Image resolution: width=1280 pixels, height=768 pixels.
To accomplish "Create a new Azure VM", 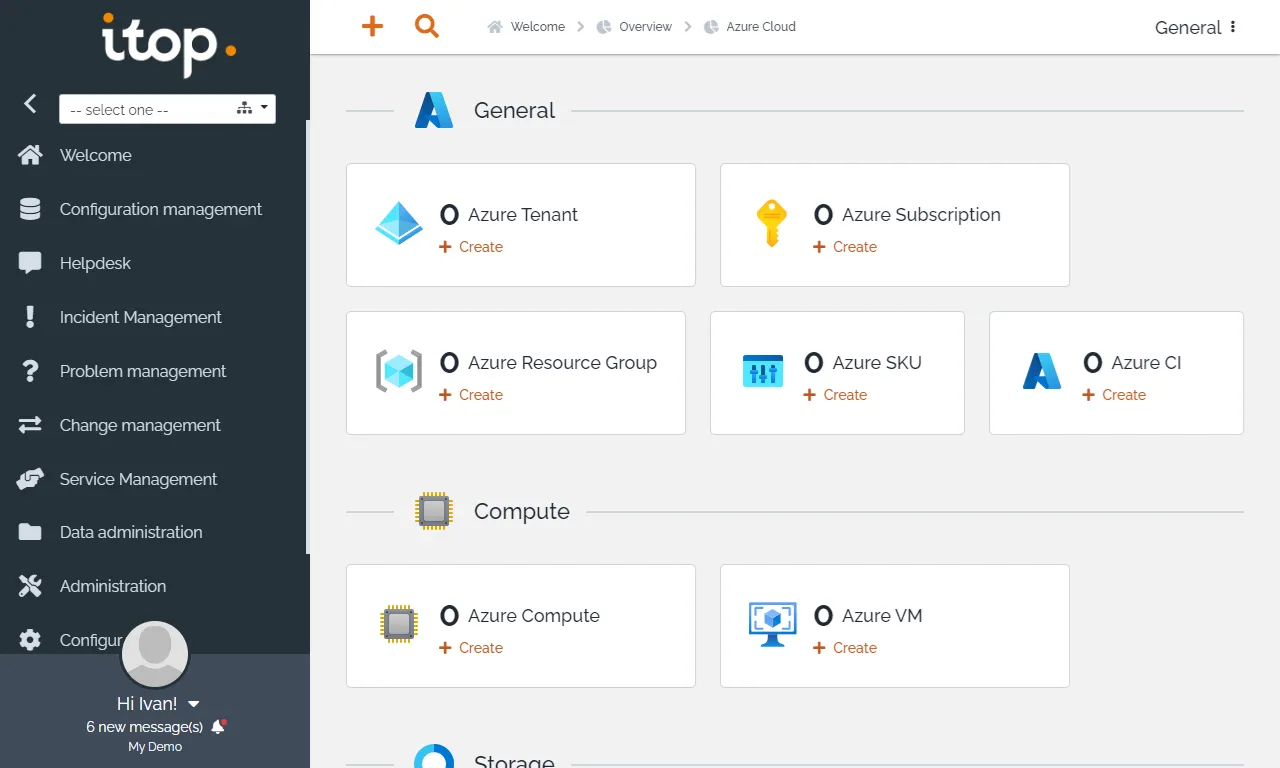I will click(x=845, y=648).
